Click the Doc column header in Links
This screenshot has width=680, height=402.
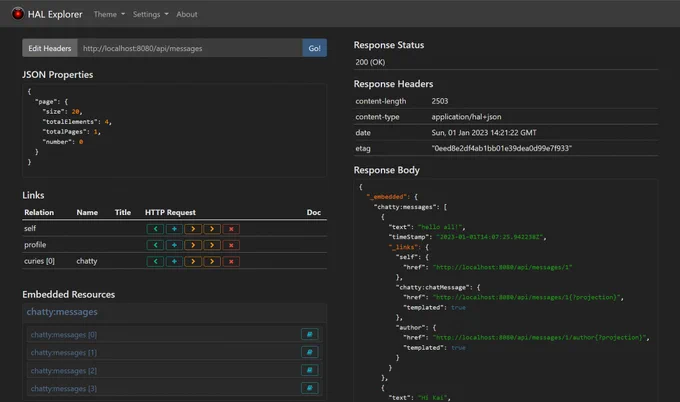[x=314, y=212]
